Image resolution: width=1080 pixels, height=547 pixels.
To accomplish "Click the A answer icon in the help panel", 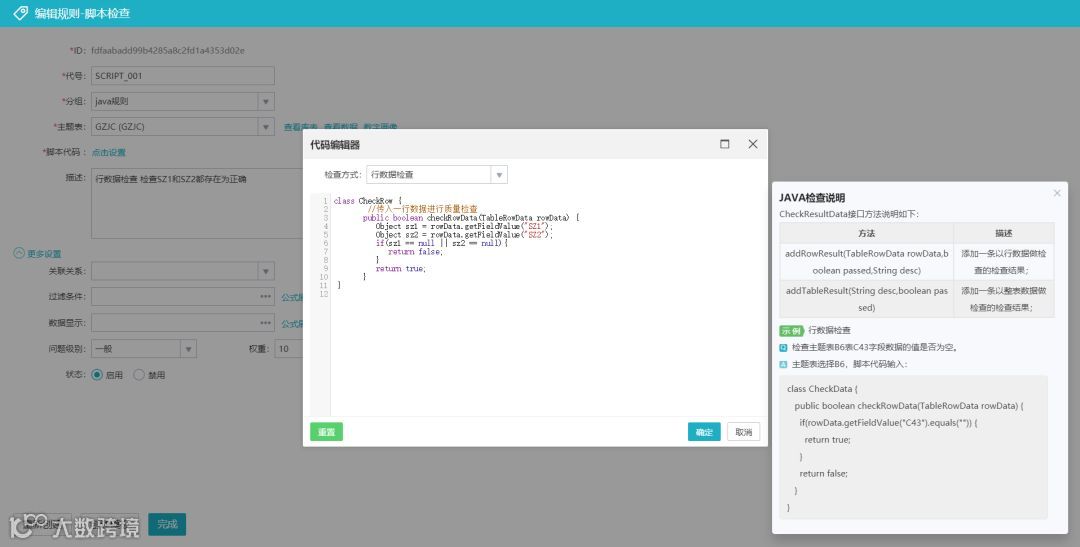I will (x=784, y=364).
